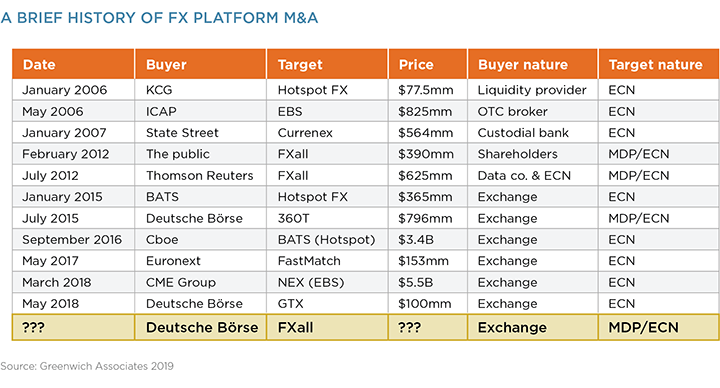The height and width of the screenshot is (388, 720).
Task: Click the Currenex target cell
Action: tap(327, 133)
